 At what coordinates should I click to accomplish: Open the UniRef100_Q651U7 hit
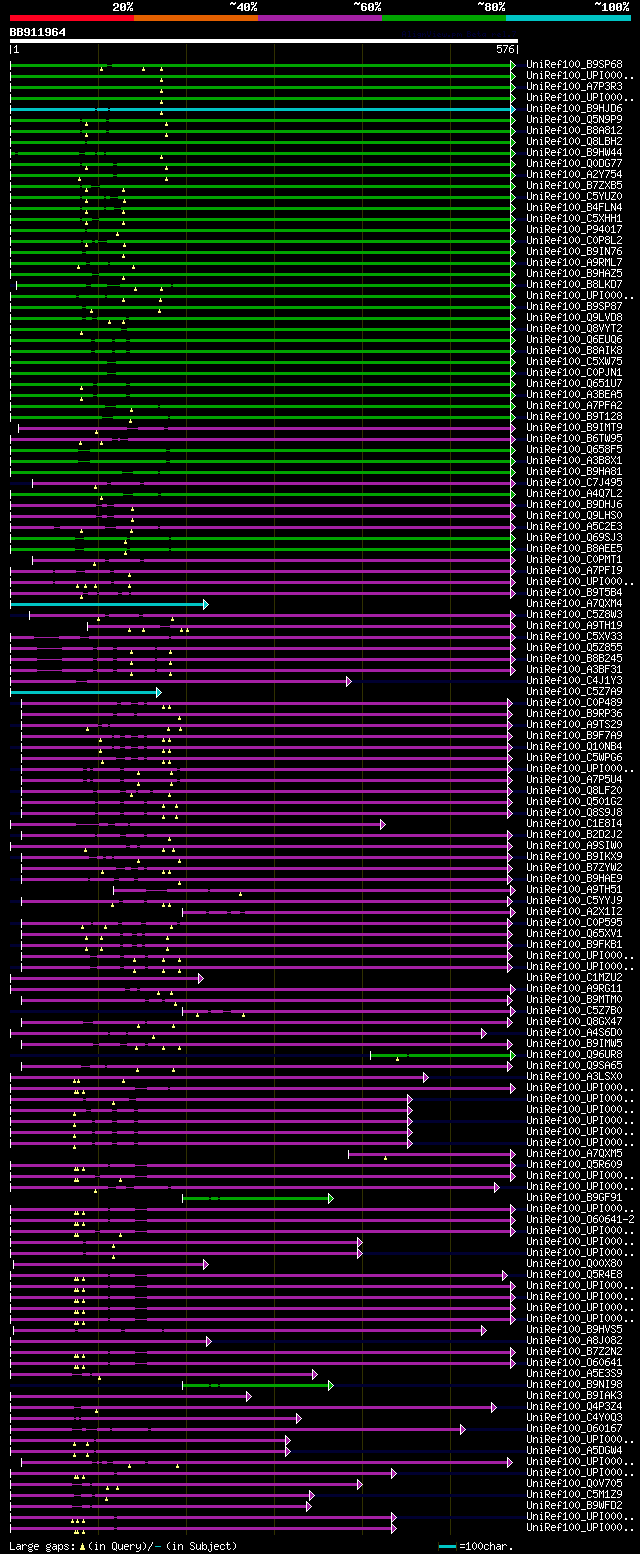tap(574, 383)
